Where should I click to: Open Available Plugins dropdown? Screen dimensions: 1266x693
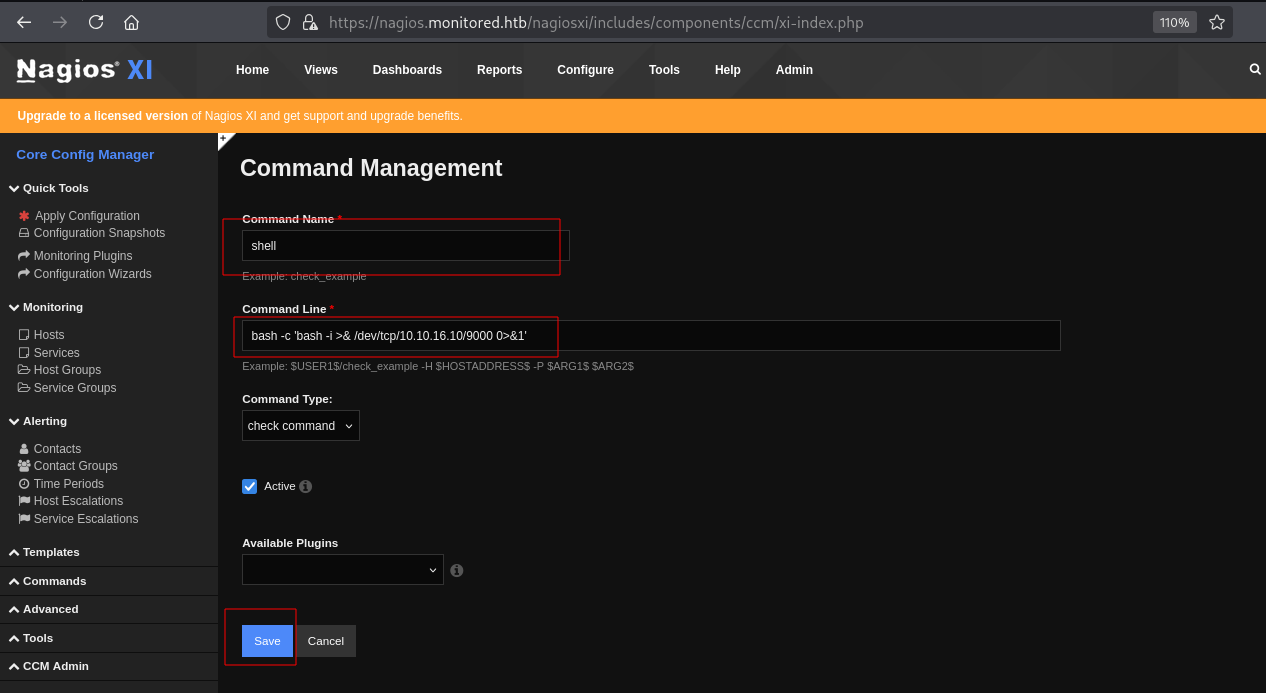coord(343,570)
